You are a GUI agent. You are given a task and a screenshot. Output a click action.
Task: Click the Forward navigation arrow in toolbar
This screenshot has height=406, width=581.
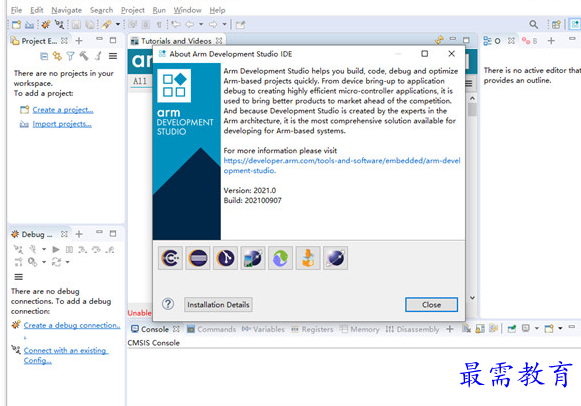pos(213,24)
